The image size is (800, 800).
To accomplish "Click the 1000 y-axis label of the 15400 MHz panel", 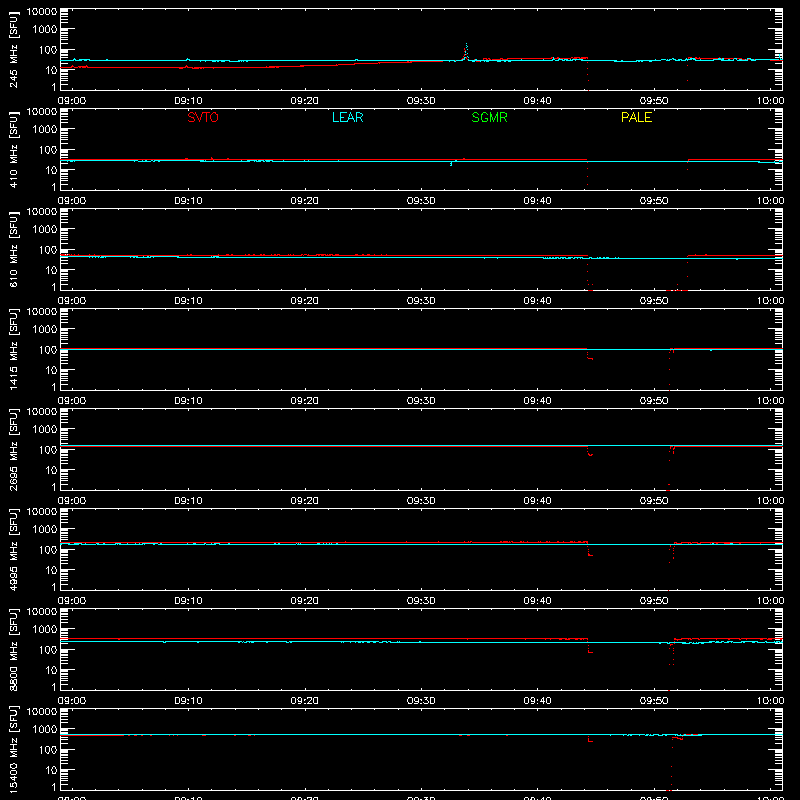I will 45,729.
